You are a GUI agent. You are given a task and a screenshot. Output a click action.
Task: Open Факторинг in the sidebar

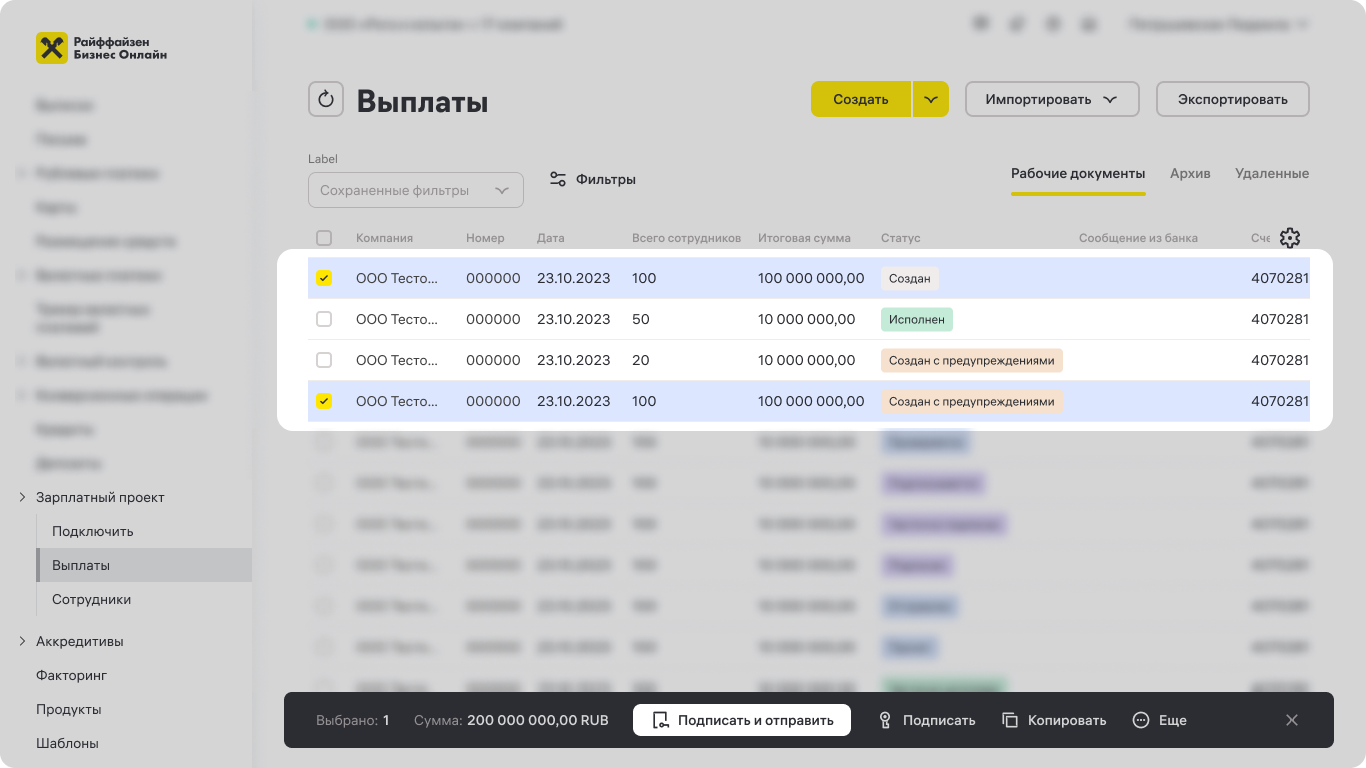71,675
